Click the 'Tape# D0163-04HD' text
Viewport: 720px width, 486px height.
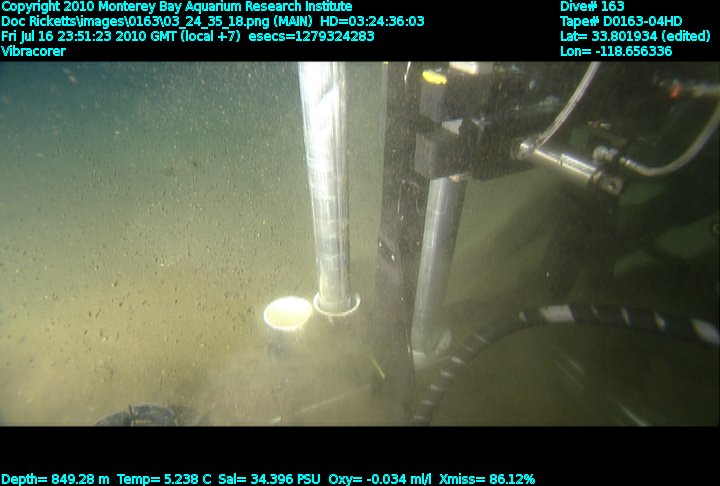tap(621, 22)
